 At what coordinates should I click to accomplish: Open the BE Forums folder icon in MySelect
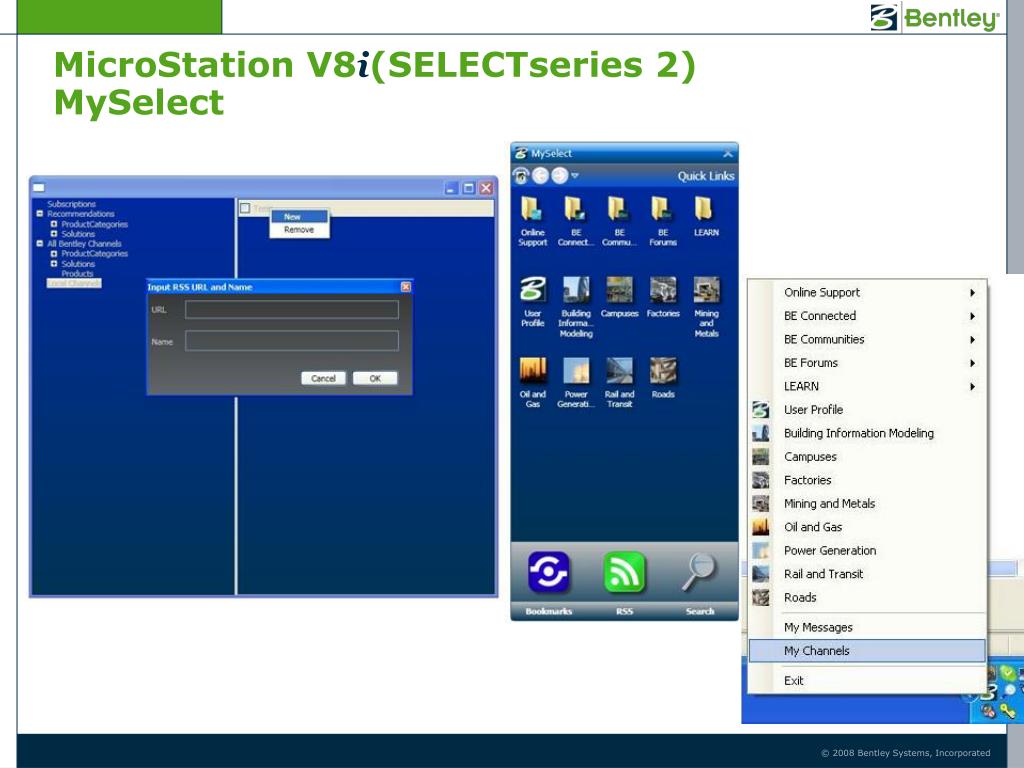[662, 210]
